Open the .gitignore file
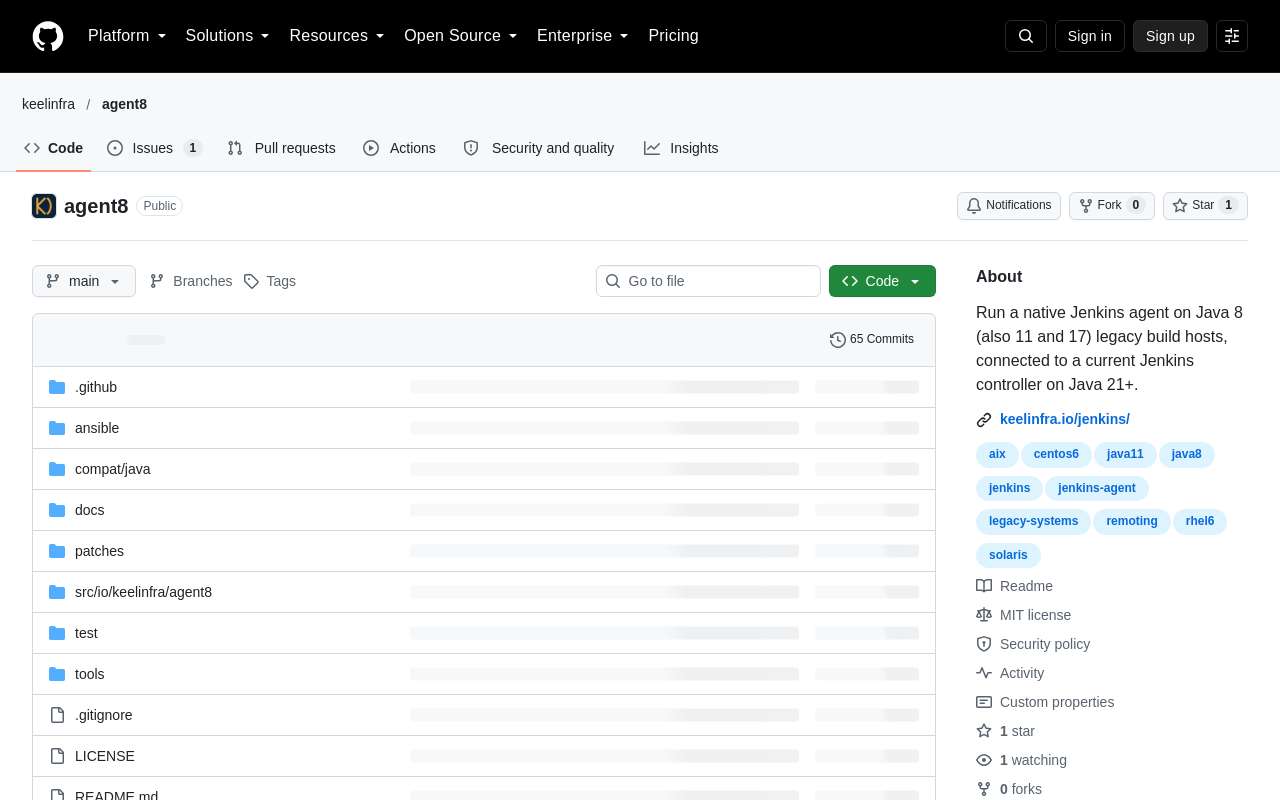The width and height of the screenshot is (1280, 800). point(104,715)
